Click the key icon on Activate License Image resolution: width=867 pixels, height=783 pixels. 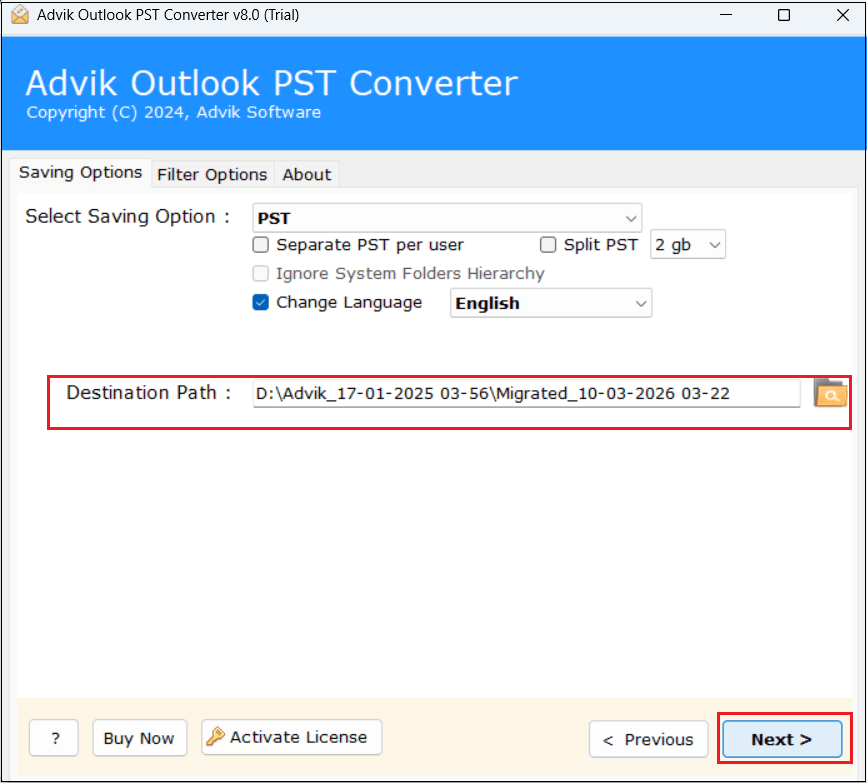[x=214, y=737]
